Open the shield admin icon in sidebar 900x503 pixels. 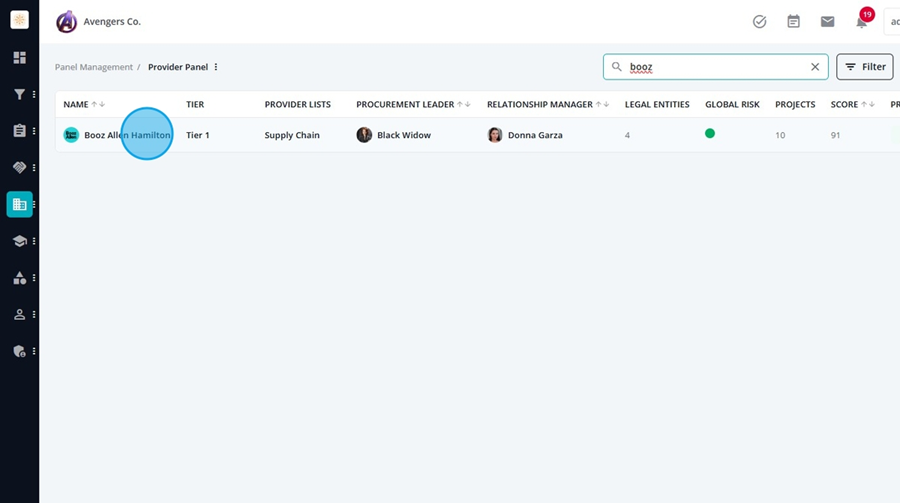point(20,351)
